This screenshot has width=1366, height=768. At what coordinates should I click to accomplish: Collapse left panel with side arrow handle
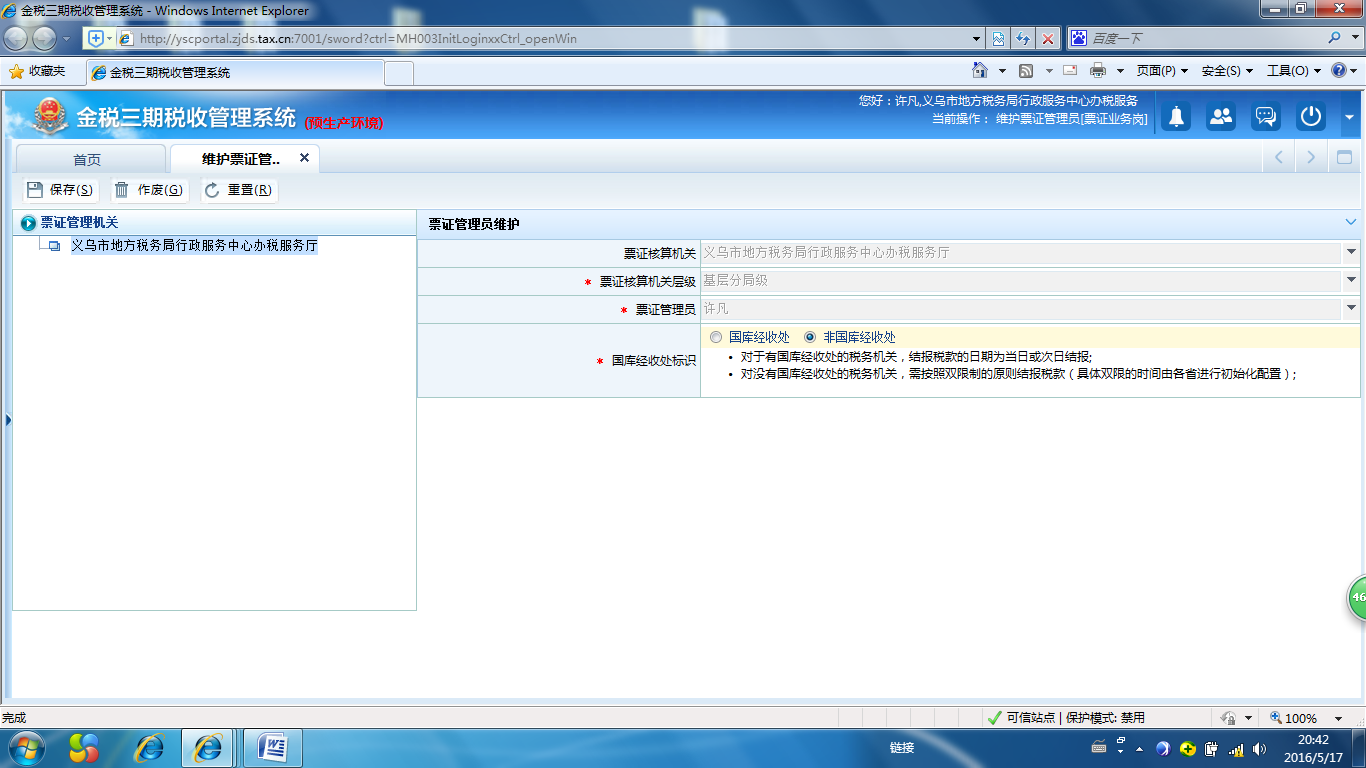[x=8, y=420]
